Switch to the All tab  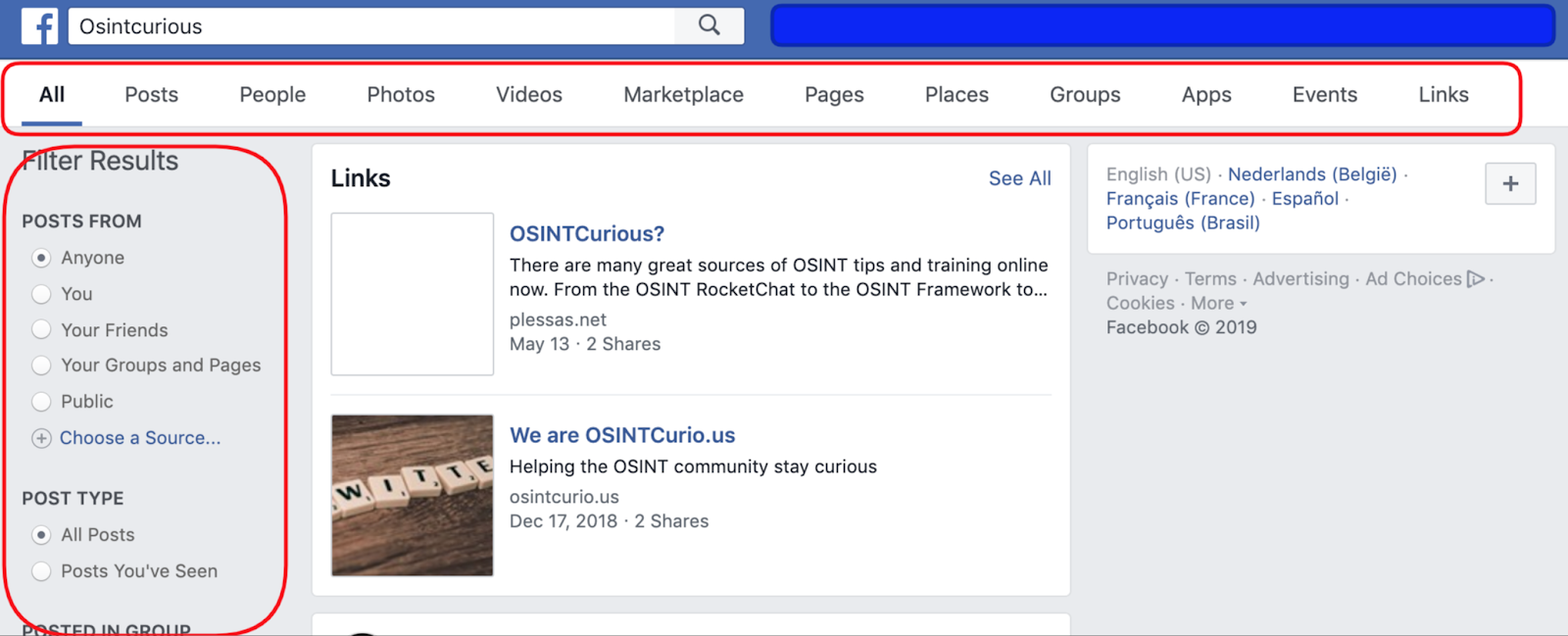click(52, 95)
